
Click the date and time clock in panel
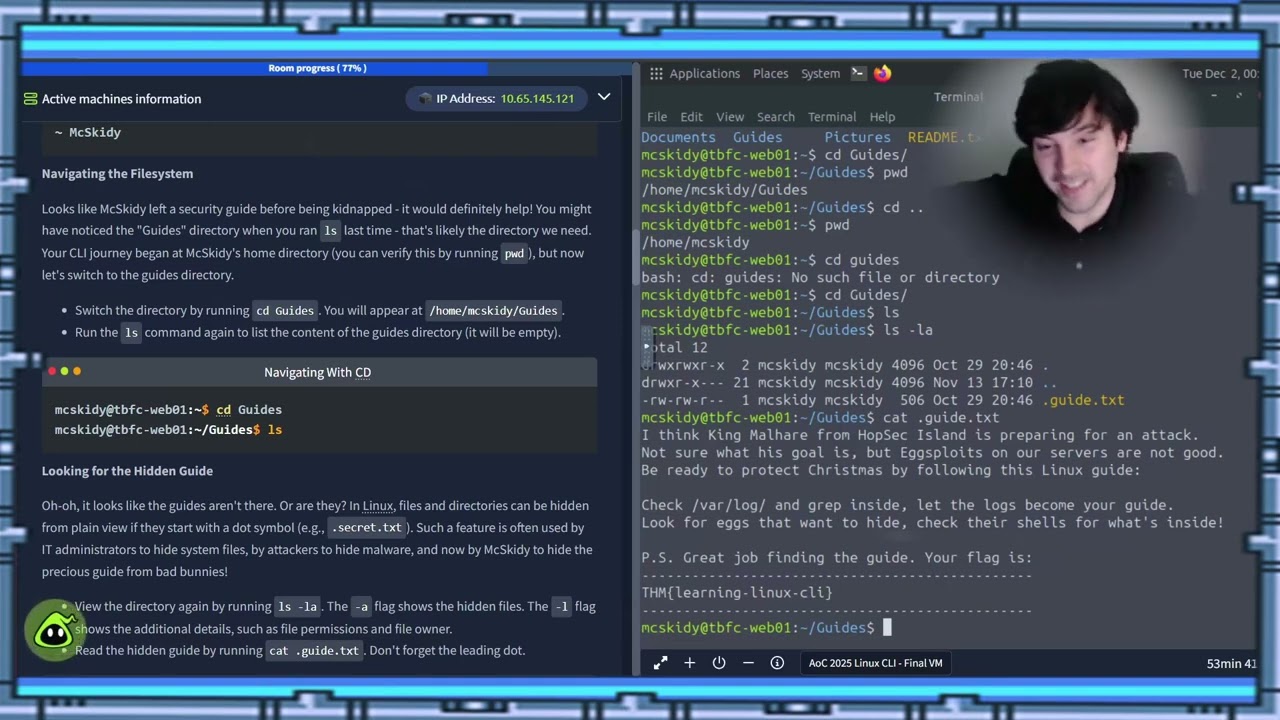[1219, 74]
